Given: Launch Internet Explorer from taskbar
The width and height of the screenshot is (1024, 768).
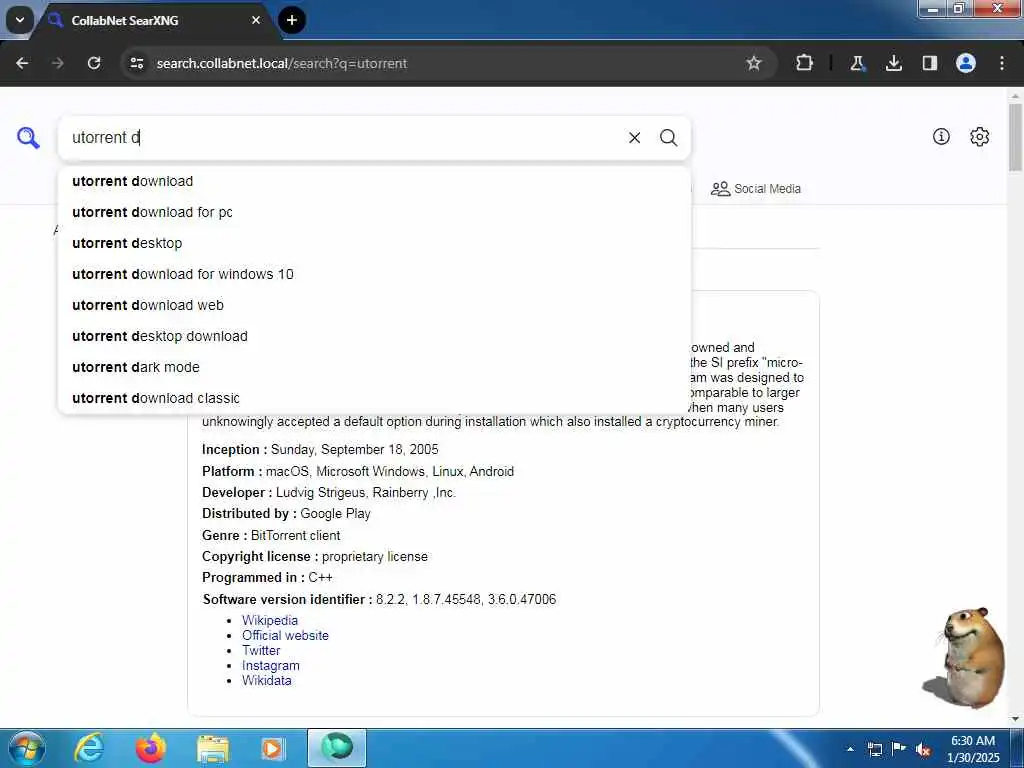Looking at the screenshot, I should pos(89,748).
